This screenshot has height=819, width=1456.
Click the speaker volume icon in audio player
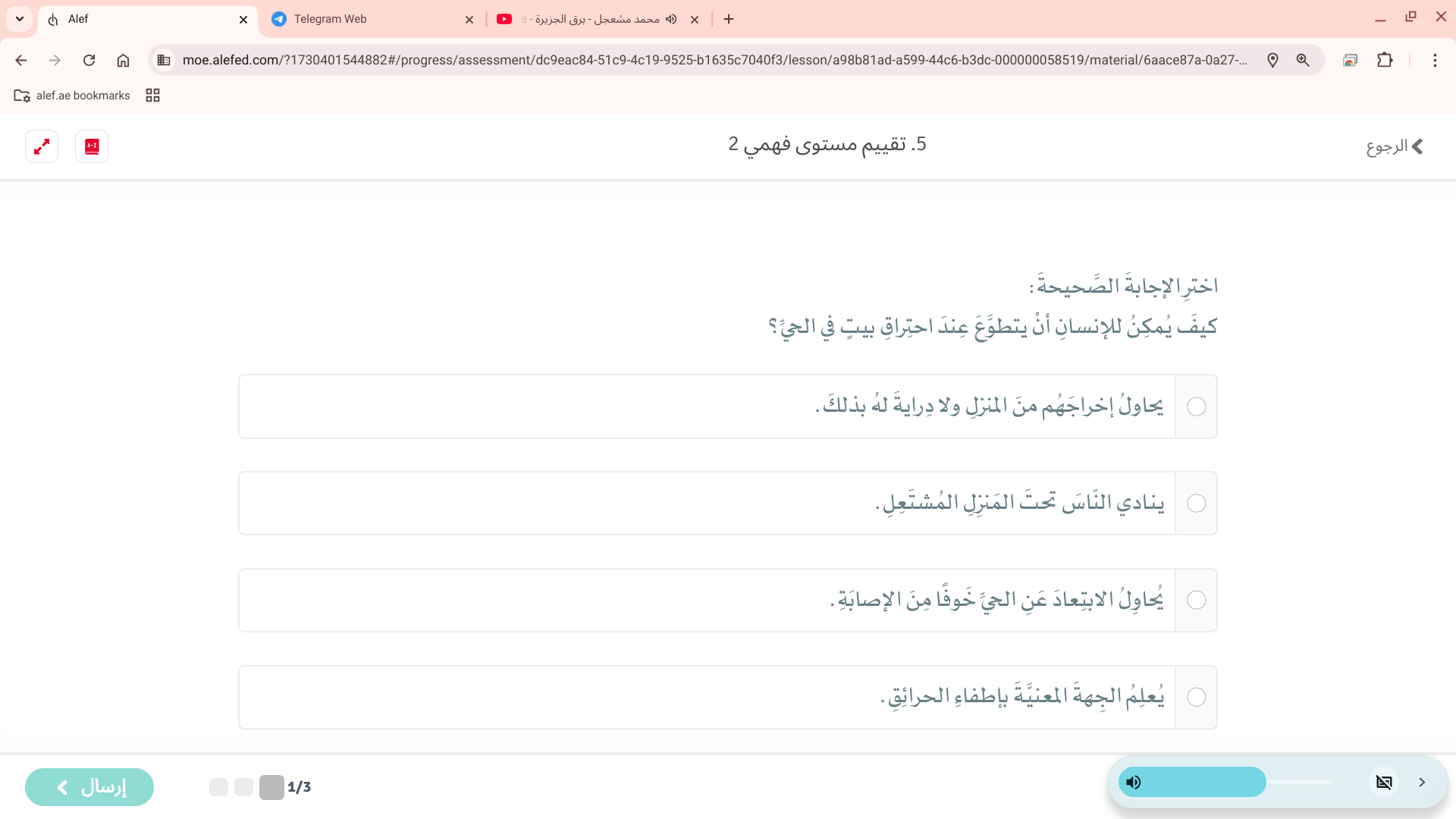pyautogui.click(x=1134, y=783)
